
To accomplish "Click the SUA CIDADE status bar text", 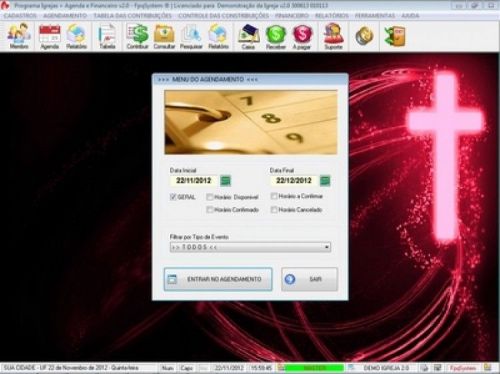I will click(71, 368).
